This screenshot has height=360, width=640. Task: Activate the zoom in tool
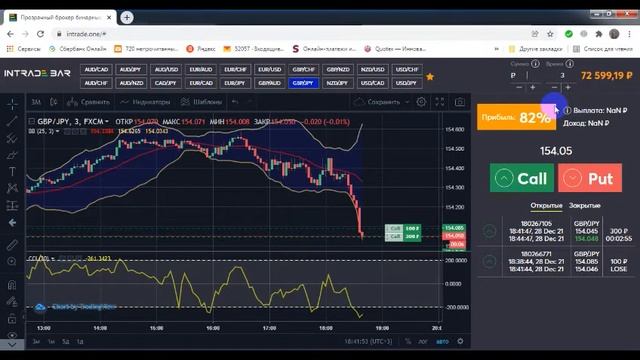pyautogui.click(x=12, y=262)
